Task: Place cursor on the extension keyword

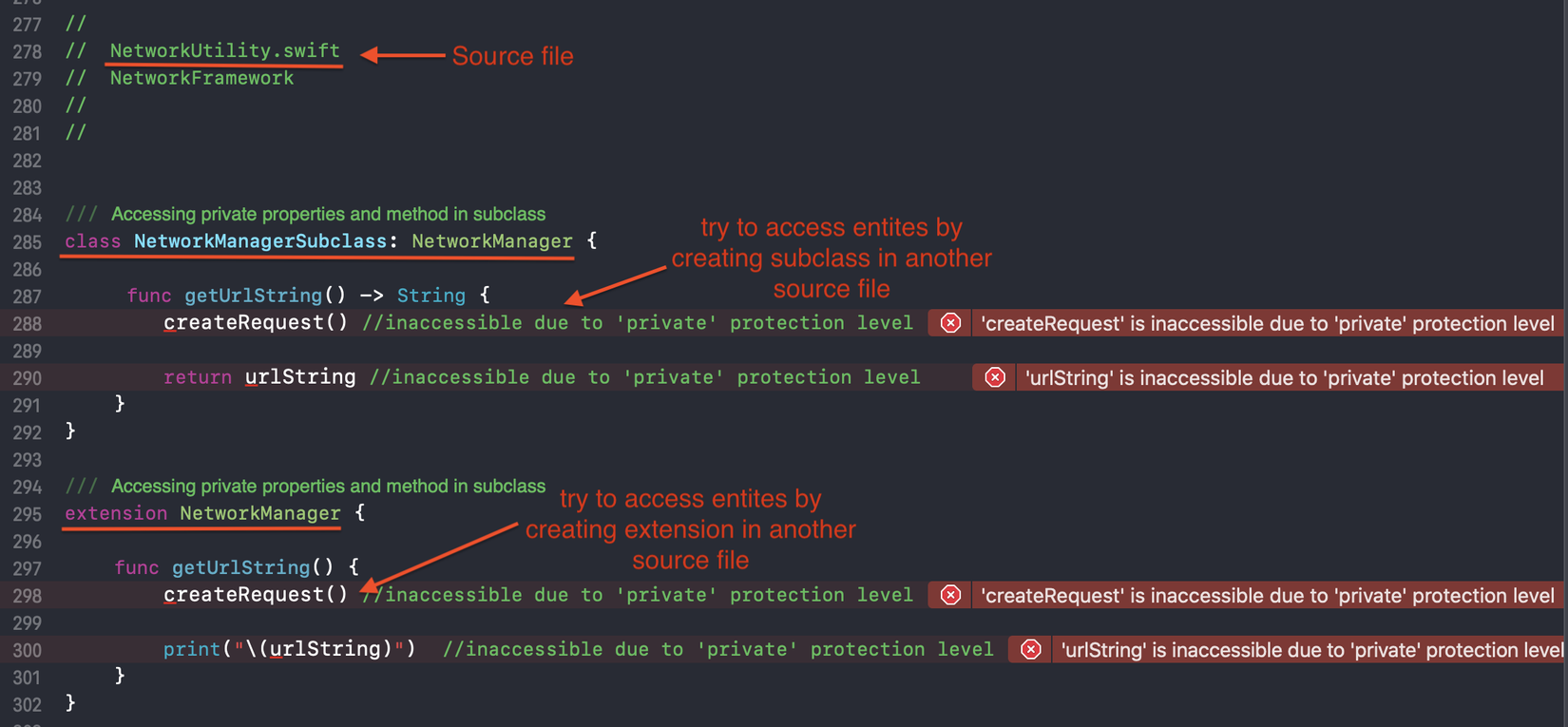Action: [x=115, y=513]
